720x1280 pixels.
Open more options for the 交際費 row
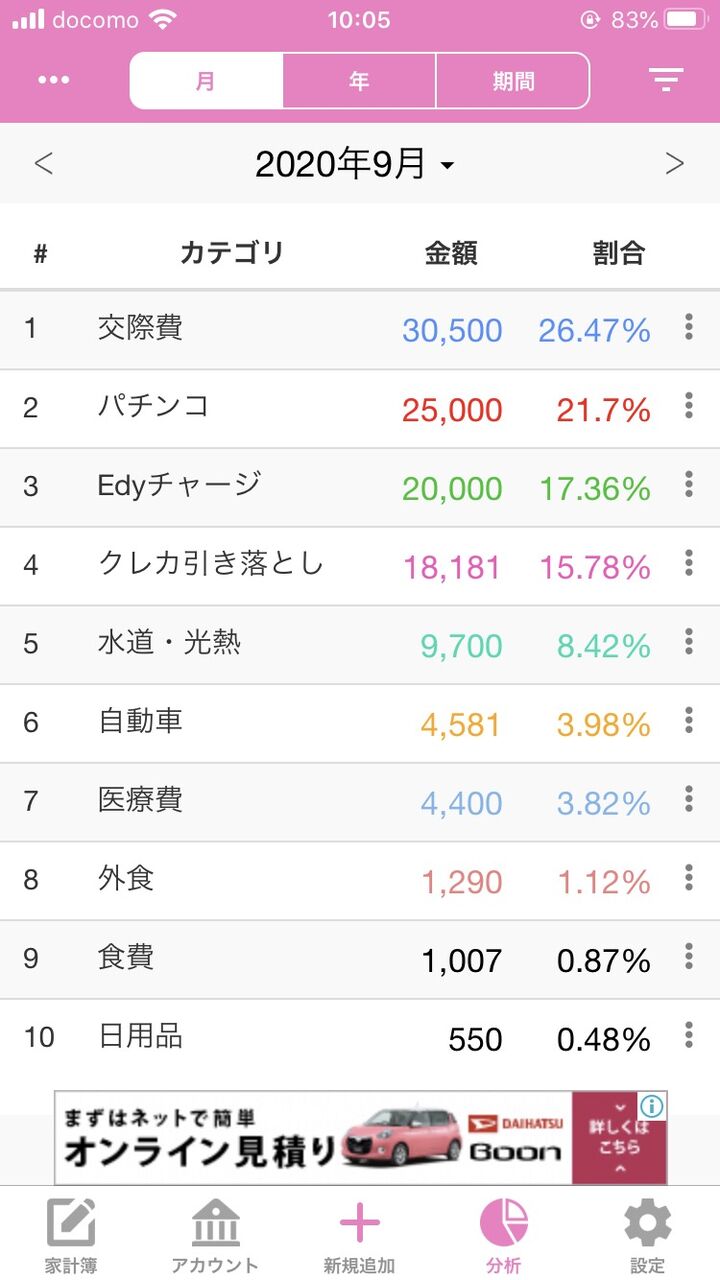[x=688, y=327]
